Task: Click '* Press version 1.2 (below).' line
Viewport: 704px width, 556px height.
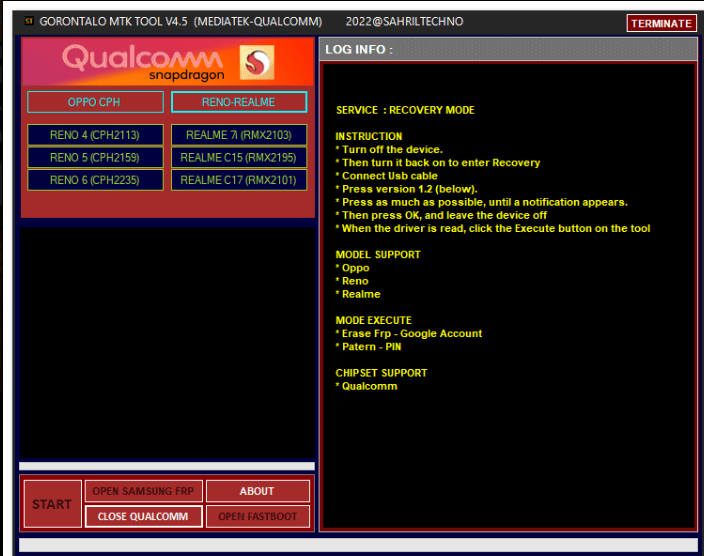Action: [x=406, y=189]
